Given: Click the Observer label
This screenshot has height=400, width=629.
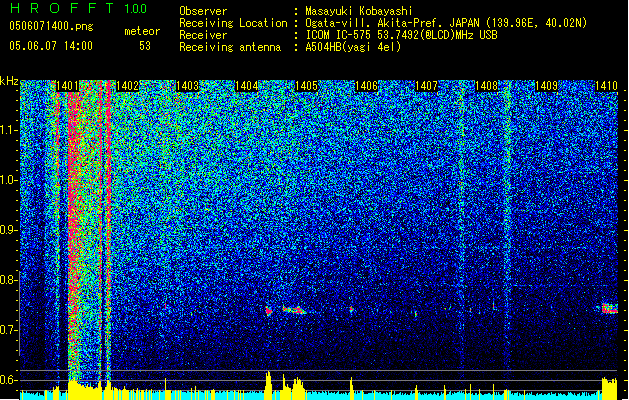Looking at the screenshot, I should [203, 11].
